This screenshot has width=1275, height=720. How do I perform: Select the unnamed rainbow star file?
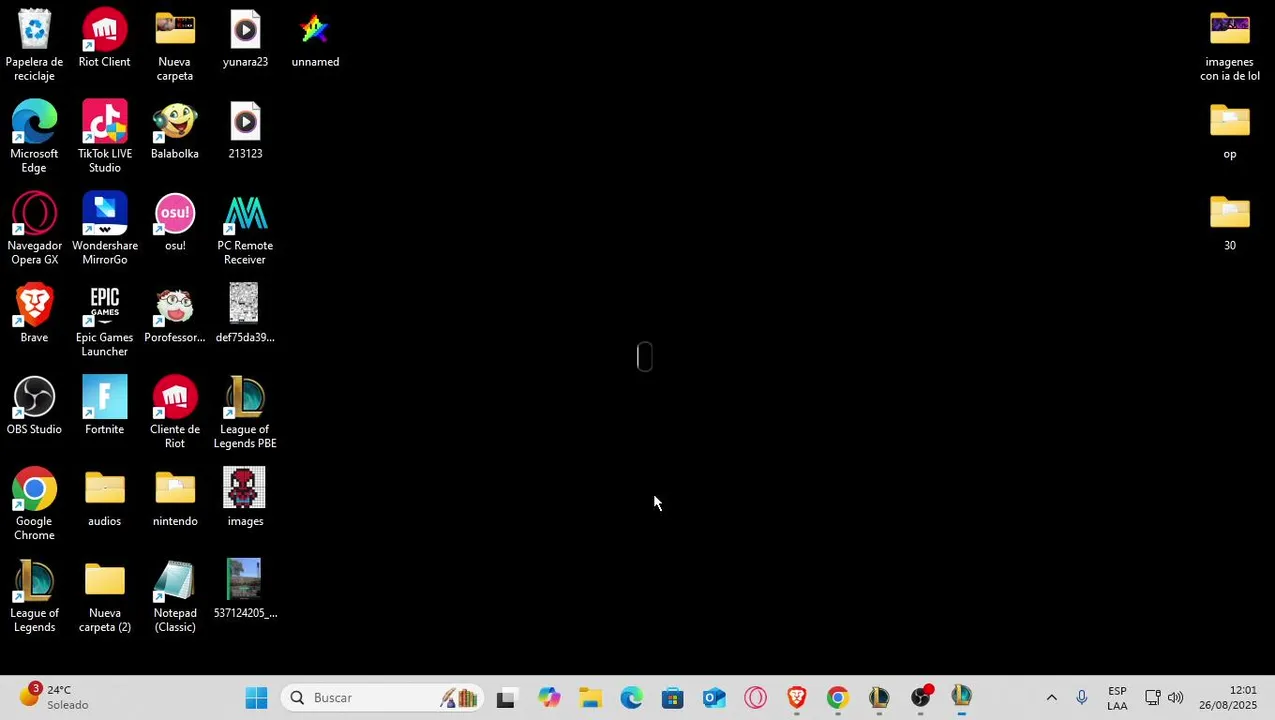pyautogui.click(x=315, y=38)
